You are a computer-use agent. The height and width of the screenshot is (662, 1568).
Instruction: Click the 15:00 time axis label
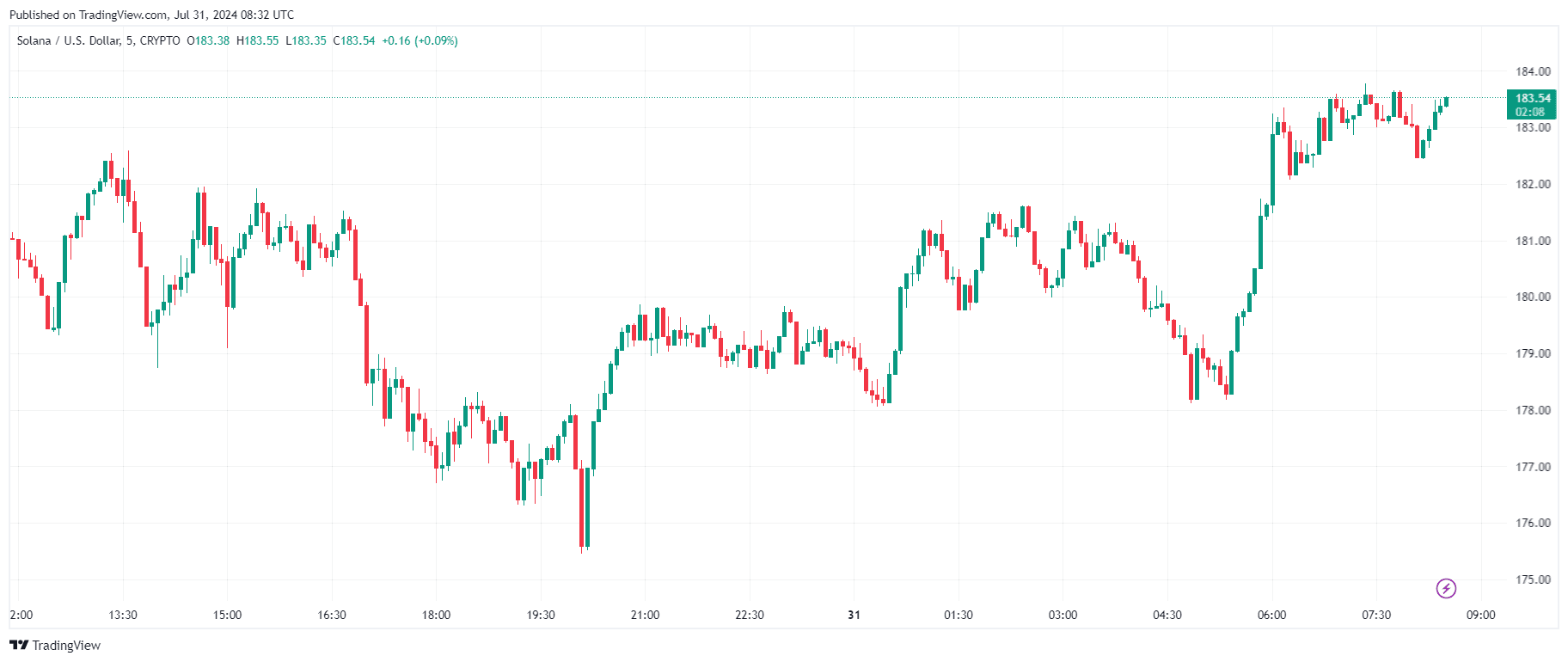pos(227,615)
